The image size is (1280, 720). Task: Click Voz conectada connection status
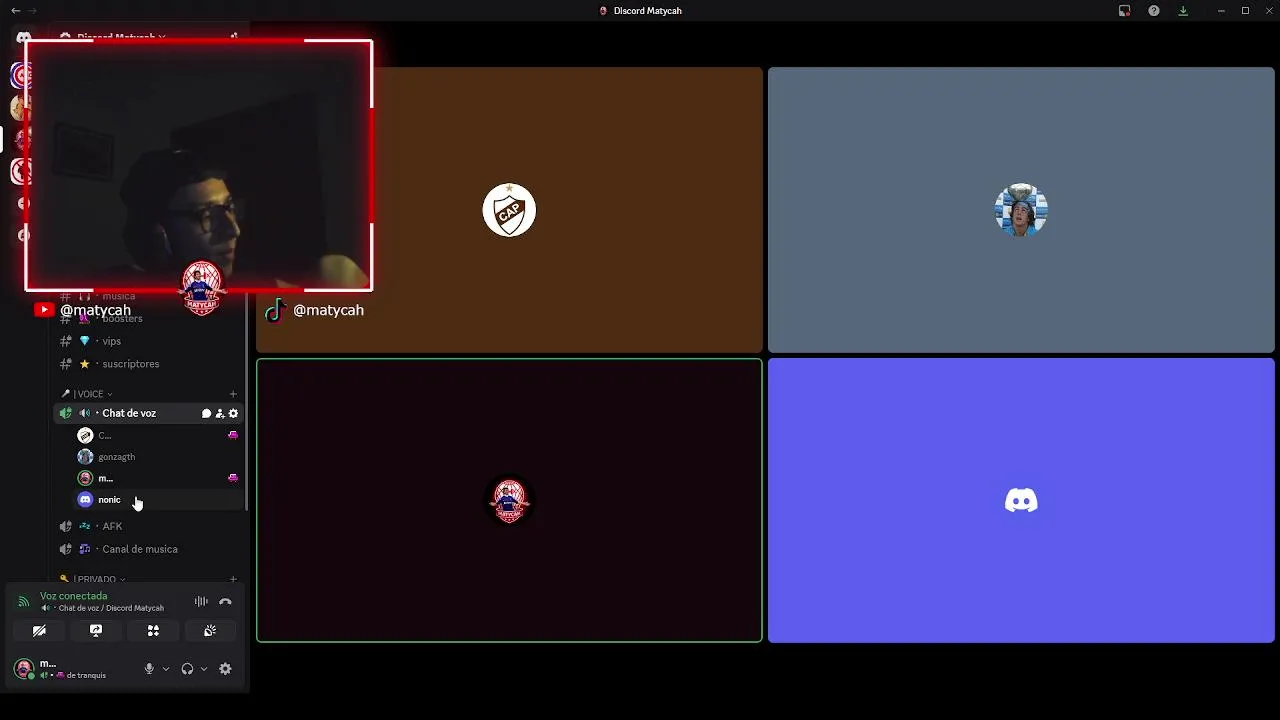coord(73,596)
